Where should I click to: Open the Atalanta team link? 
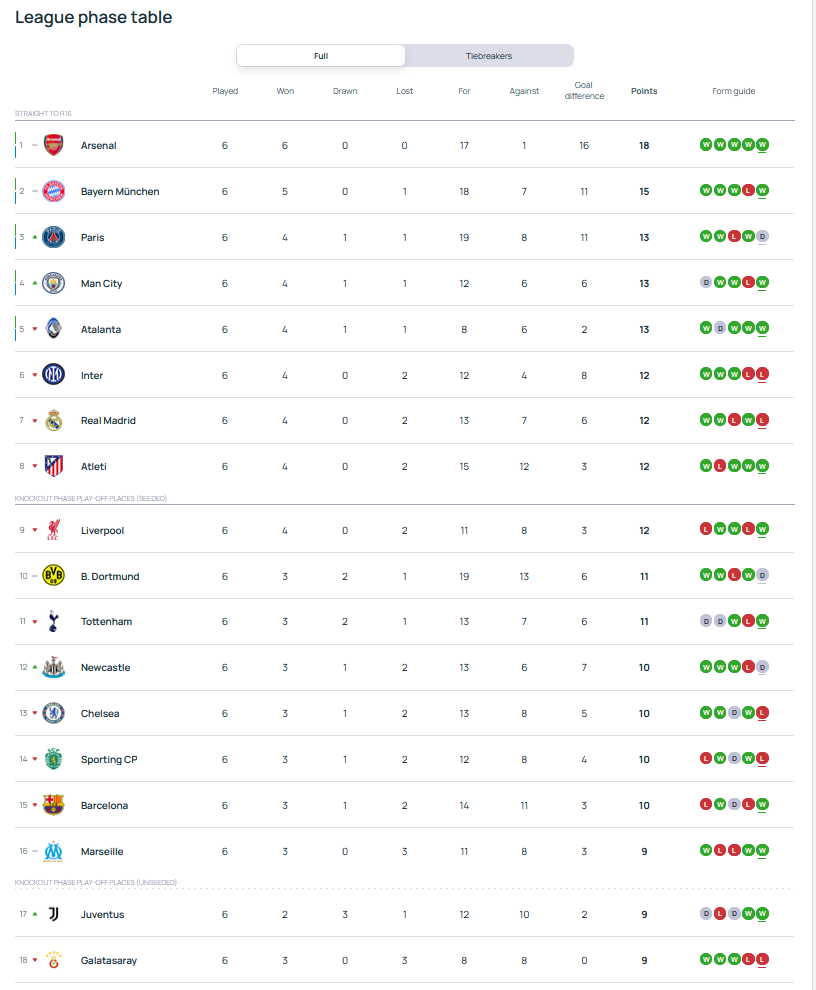[101, 329]
